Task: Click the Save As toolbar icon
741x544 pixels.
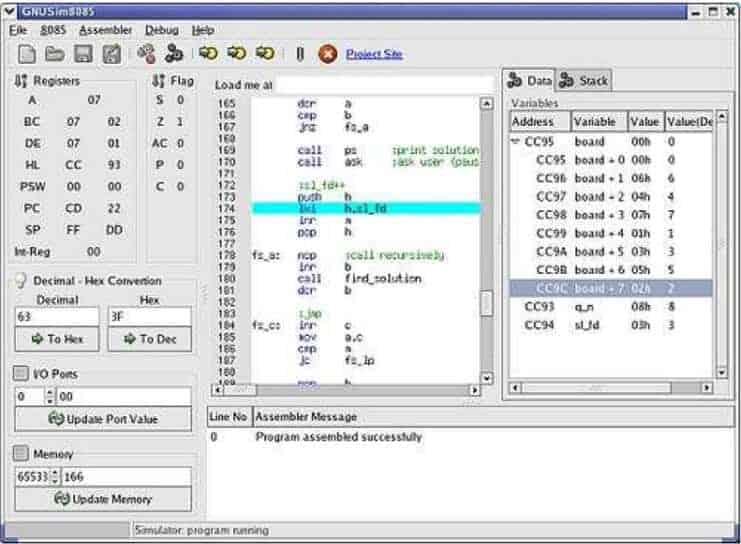Action: point(113,53)
